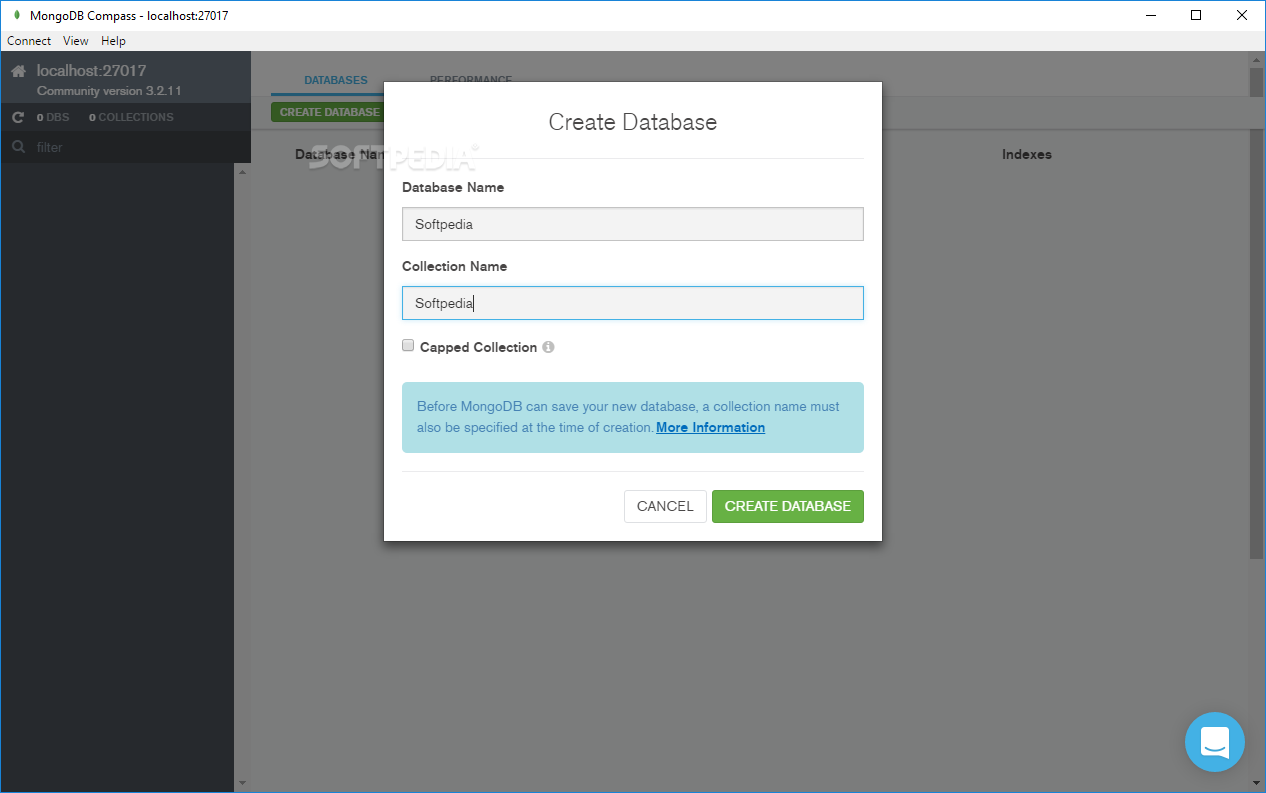Switch to the Databases tab

pos(336,80)
